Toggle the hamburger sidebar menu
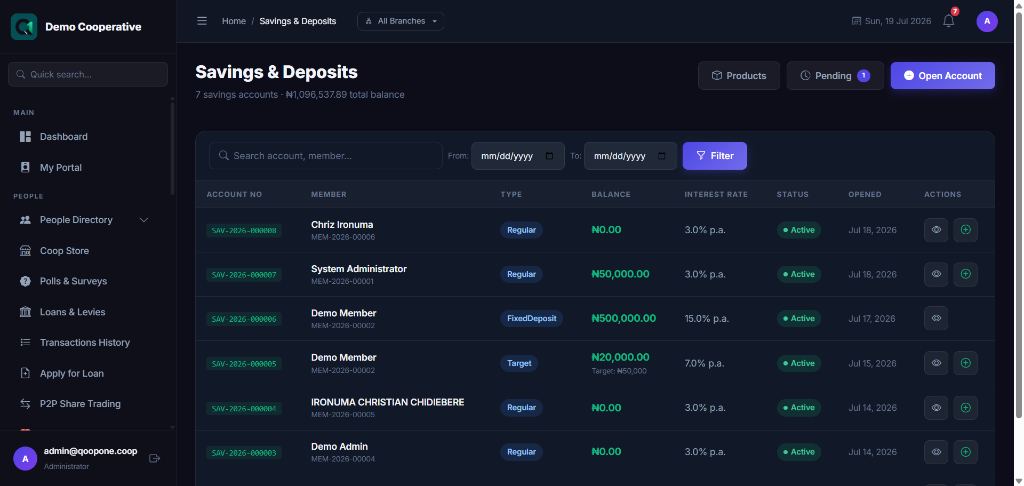 (x=202, y=21)
